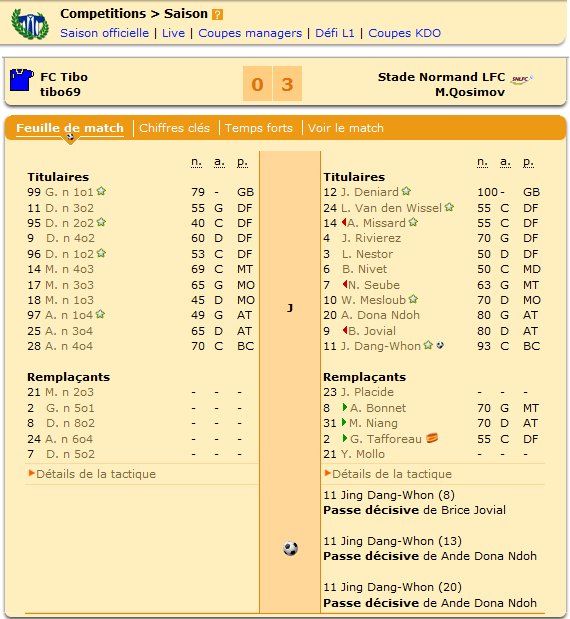Image resolution: width=570 pixels, height=619 pixels.
Task: Go to Coupes managers
Action: (250, 33)
